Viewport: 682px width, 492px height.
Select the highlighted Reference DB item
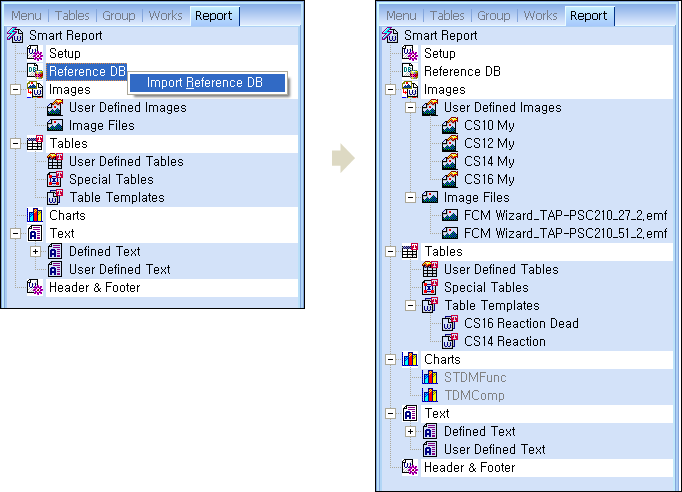coord(87,72)
